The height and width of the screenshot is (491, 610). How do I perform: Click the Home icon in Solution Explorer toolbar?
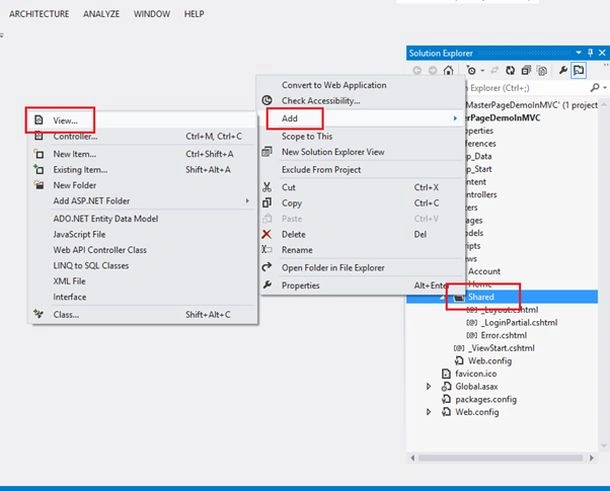[x=448, y=70]
